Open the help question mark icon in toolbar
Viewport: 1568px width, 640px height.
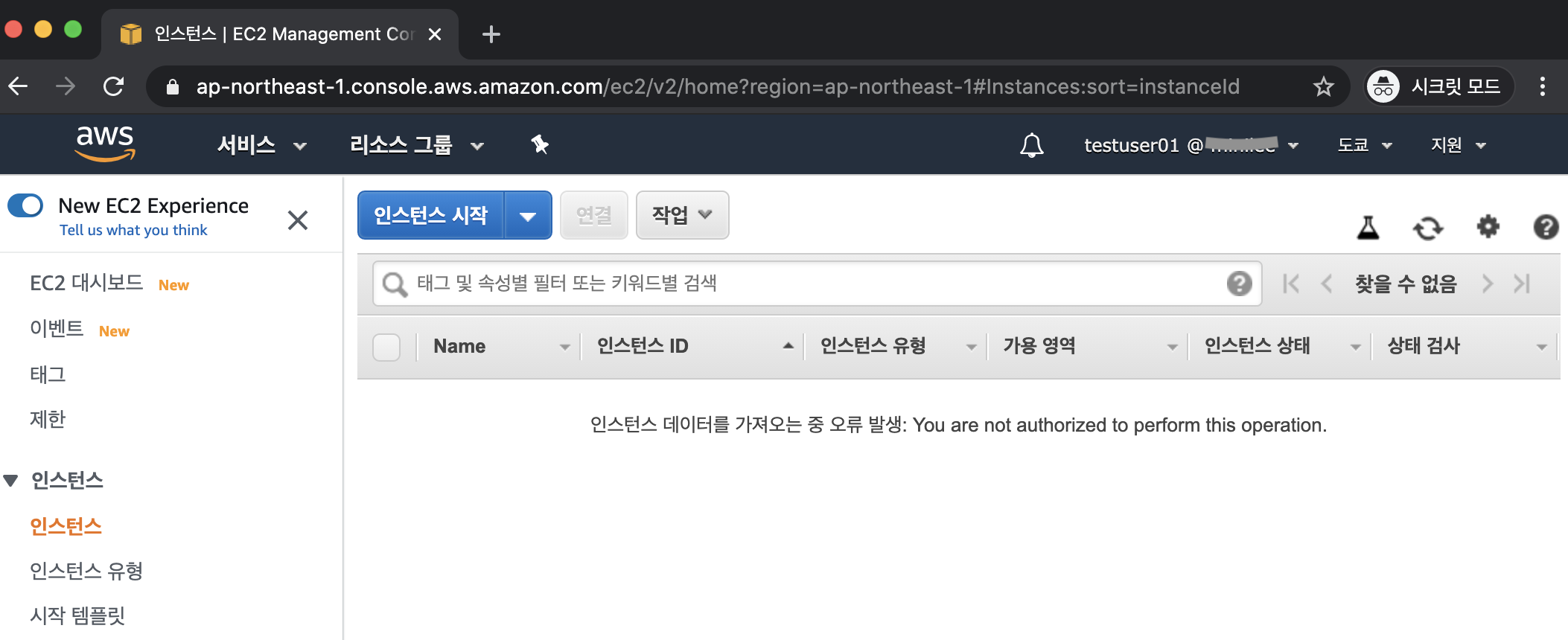pos(1546,226)
